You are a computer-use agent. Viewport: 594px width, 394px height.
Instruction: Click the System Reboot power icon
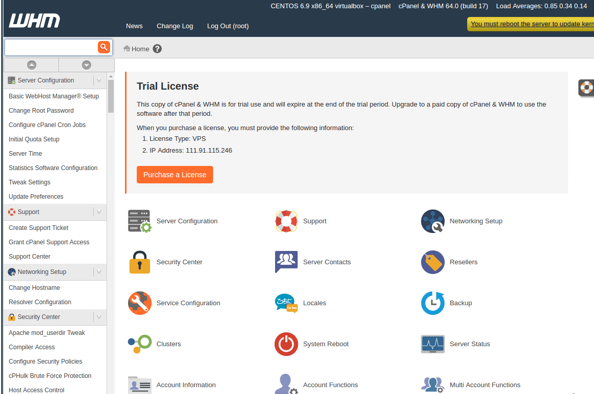point(286,344)
